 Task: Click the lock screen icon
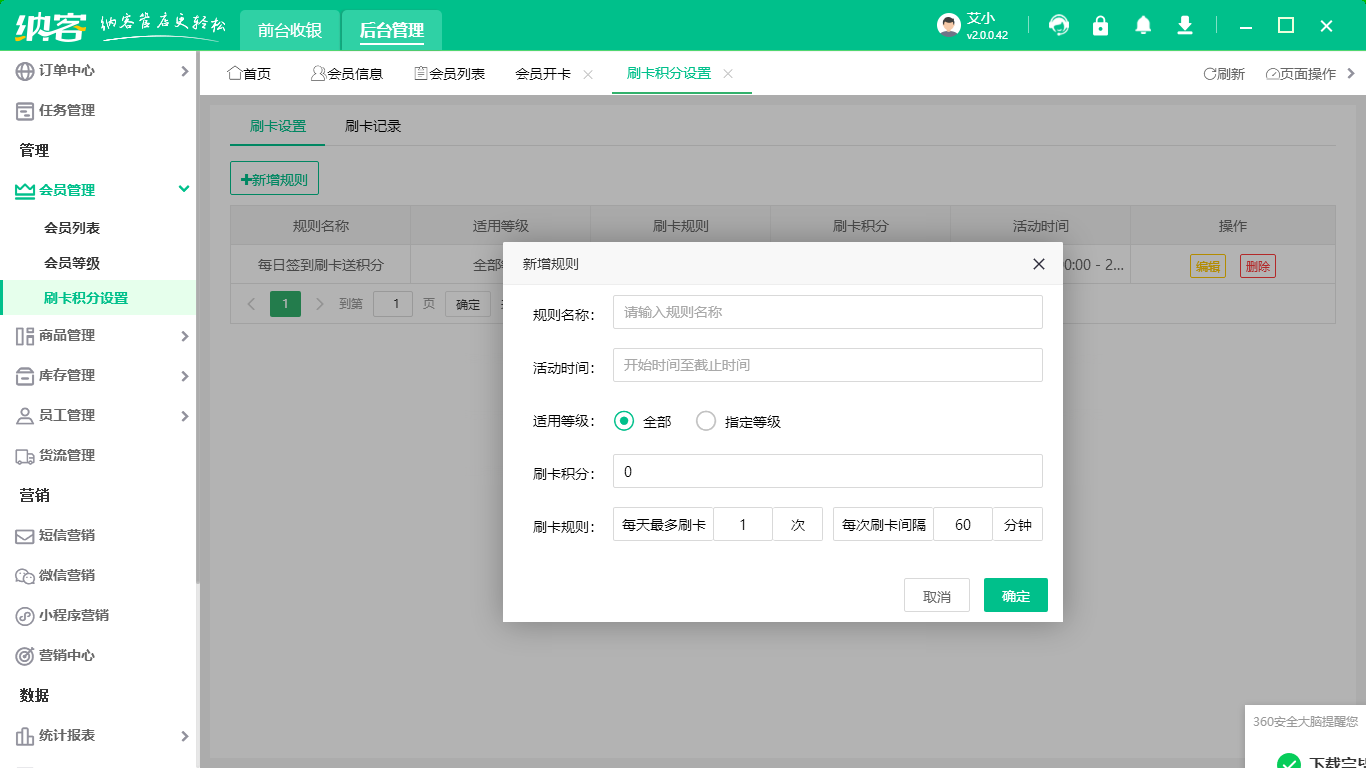1100,25
